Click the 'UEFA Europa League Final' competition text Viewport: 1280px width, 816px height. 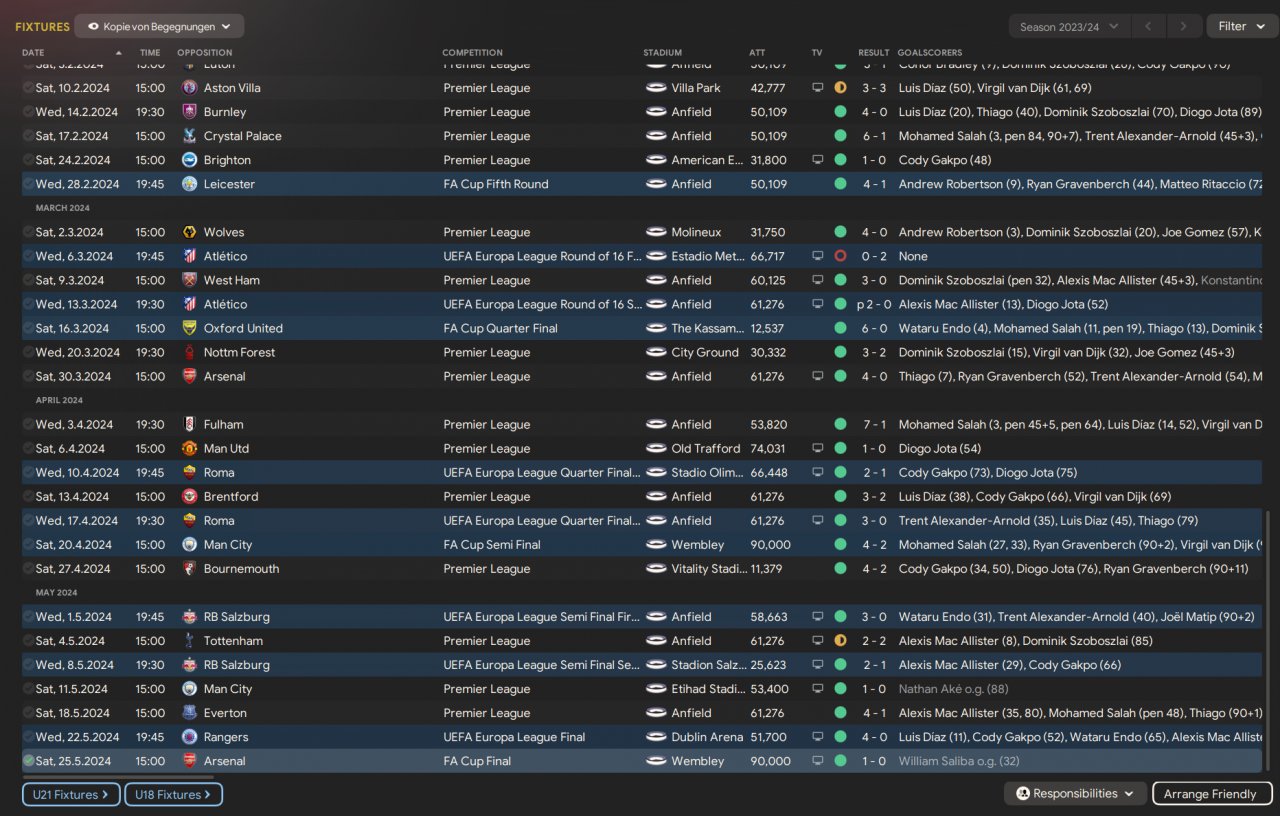click(x=514, y=737)
